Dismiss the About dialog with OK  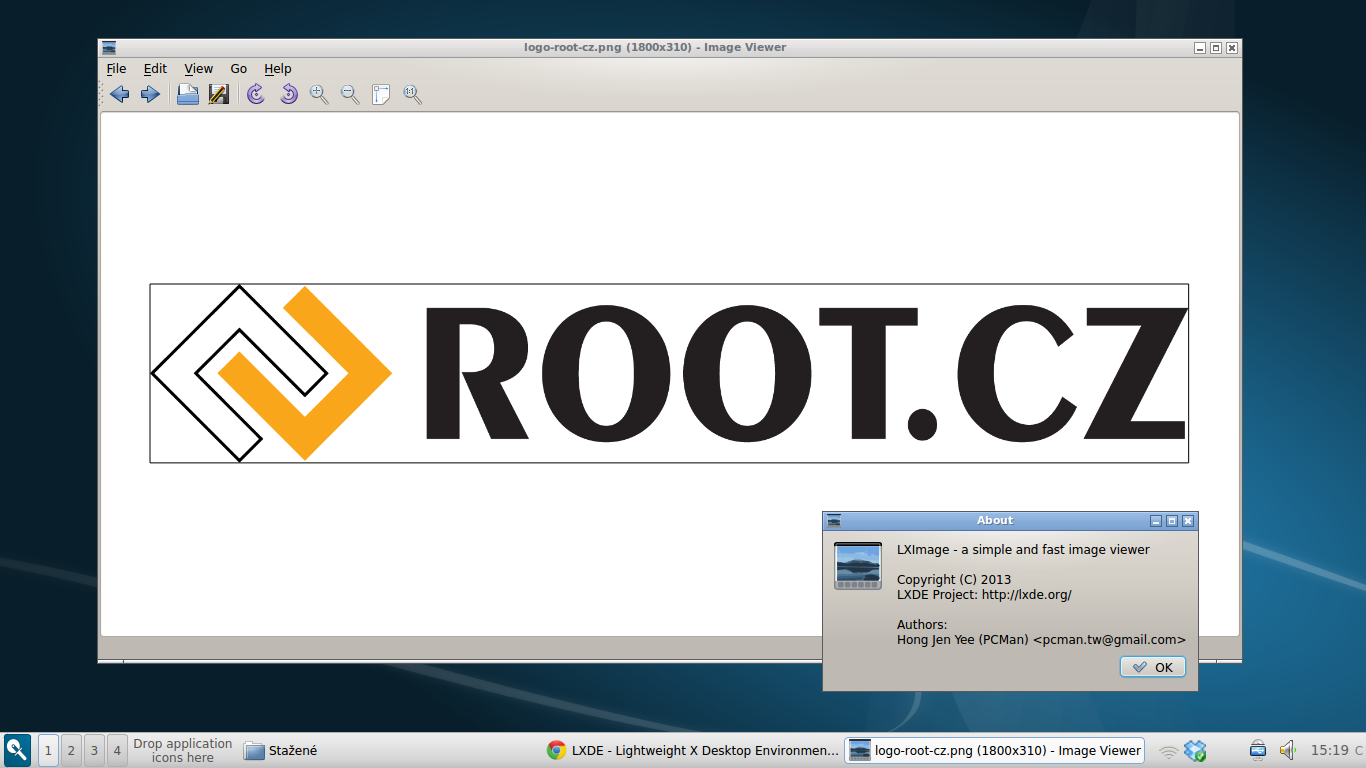click(x=1152, y=666)
